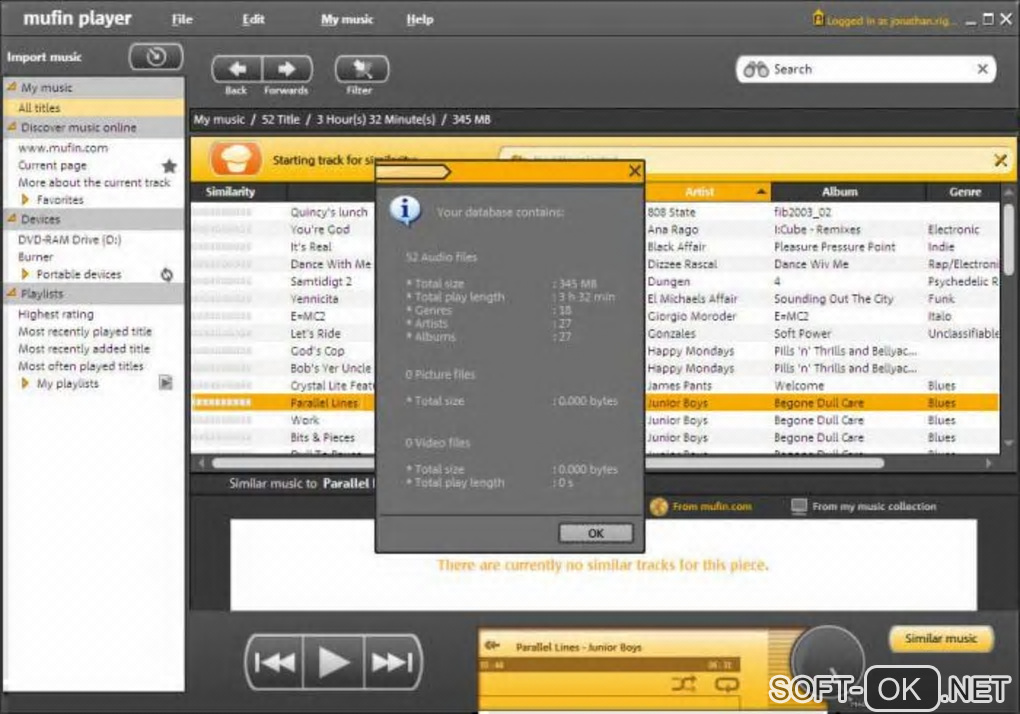Select the Highest rating playlist

coord(56,314)
